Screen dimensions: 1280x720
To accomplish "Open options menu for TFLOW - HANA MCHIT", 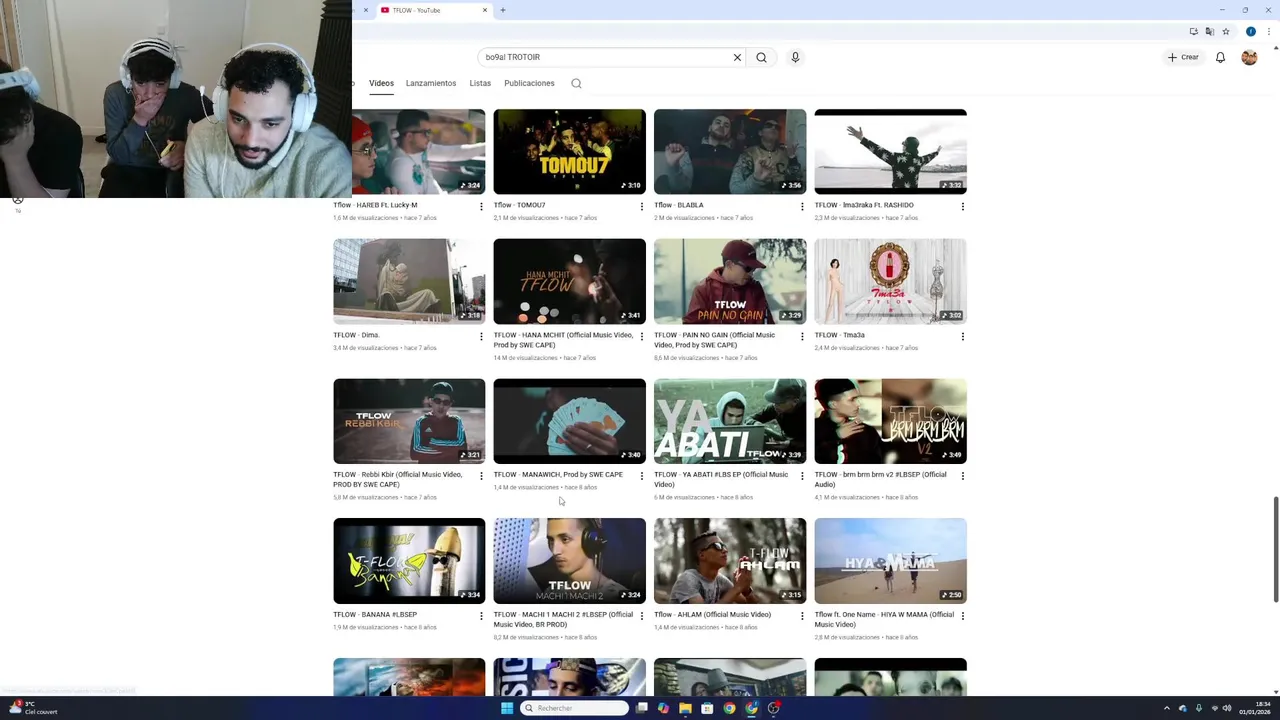I will pos(642,337).
